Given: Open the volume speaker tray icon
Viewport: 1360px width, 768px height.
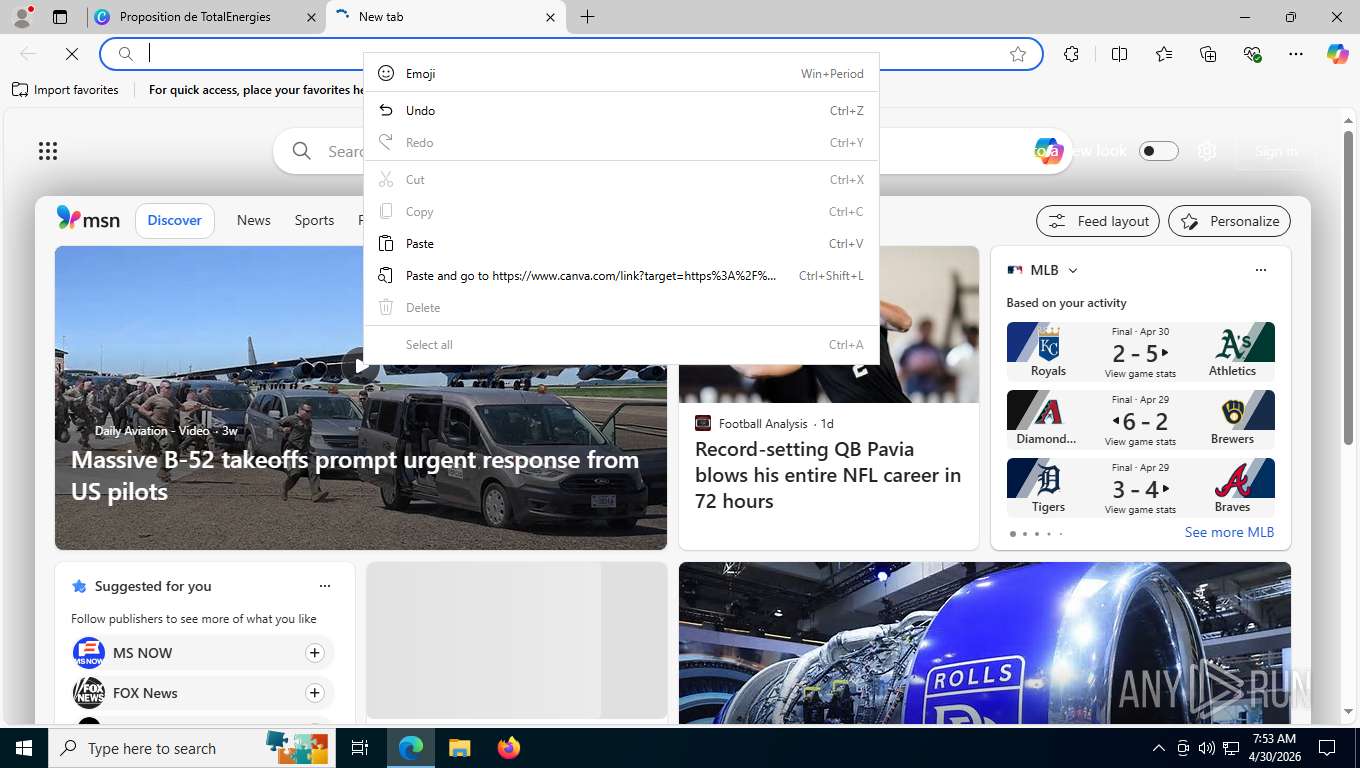Looking at the screenshot, I should (x=1206, y=748).
